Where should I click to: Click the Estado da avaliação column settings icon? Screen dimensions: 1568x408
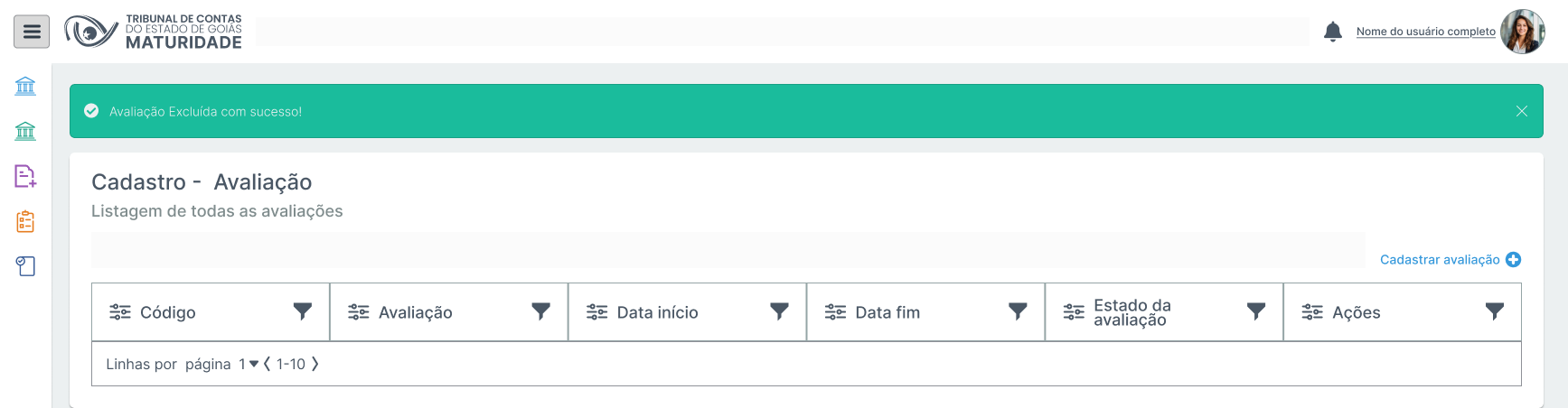[1074, 312]
